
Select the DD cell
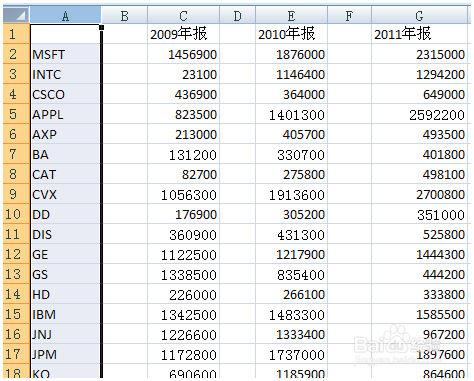tap(65, 214)
